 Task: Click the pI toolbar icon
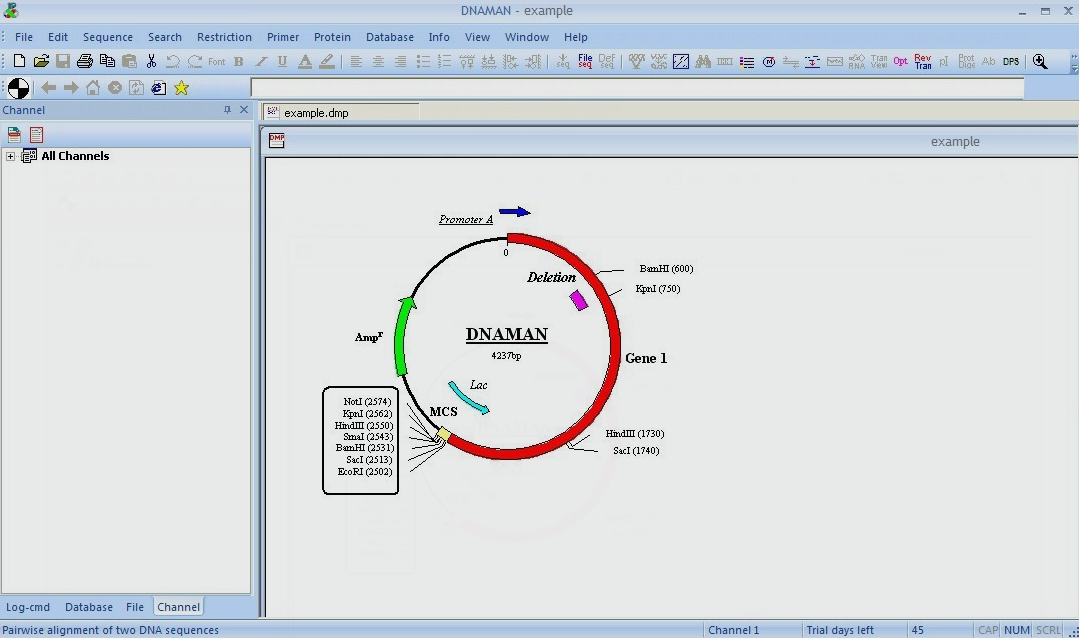tap(943, 61)
